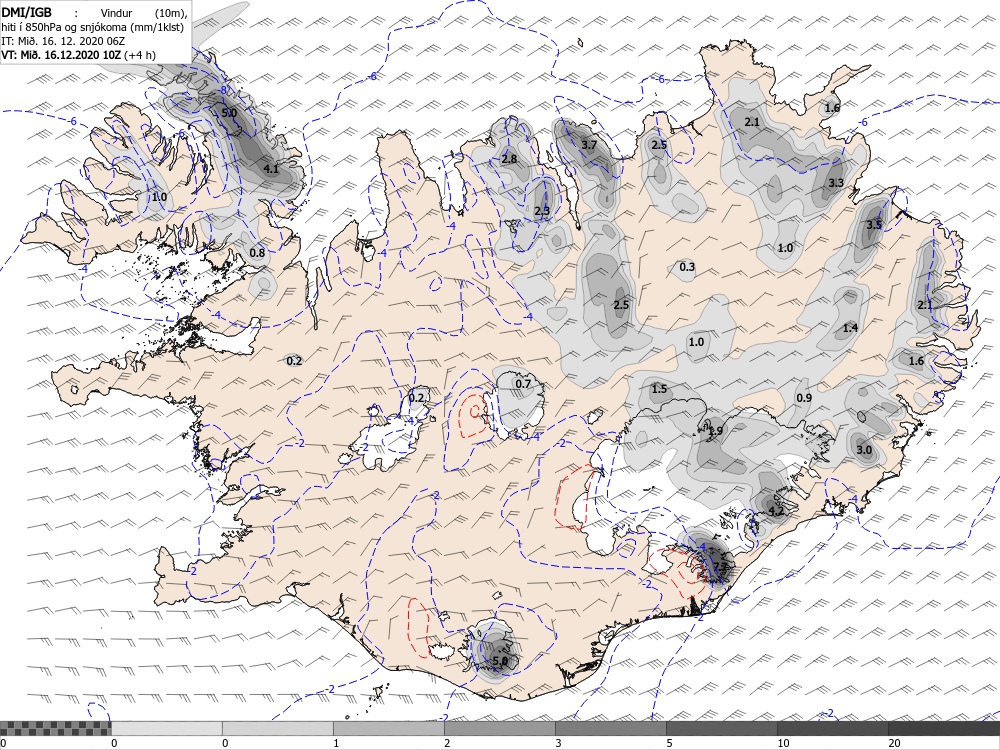Click the 2.3 snowfall value
The height and width of the screenshot is (750, 1000).
[541, 210]
